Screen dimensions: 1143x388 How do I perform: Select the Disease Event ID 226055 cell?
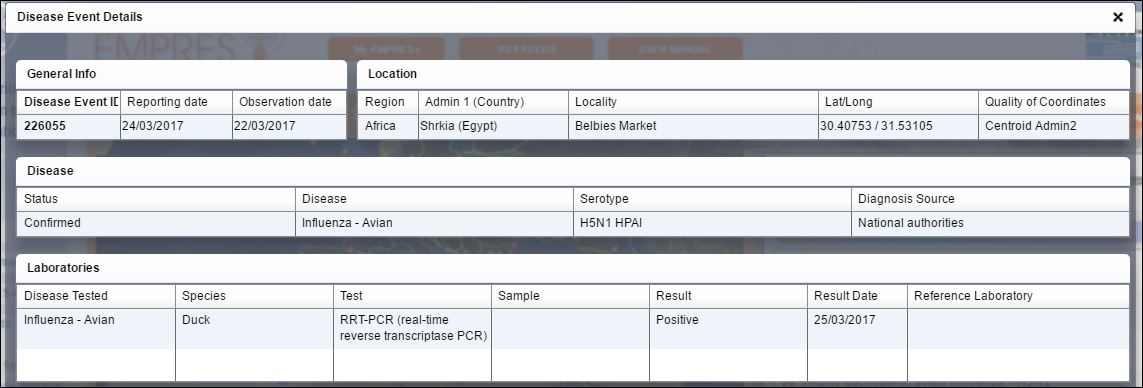(69, 126)
